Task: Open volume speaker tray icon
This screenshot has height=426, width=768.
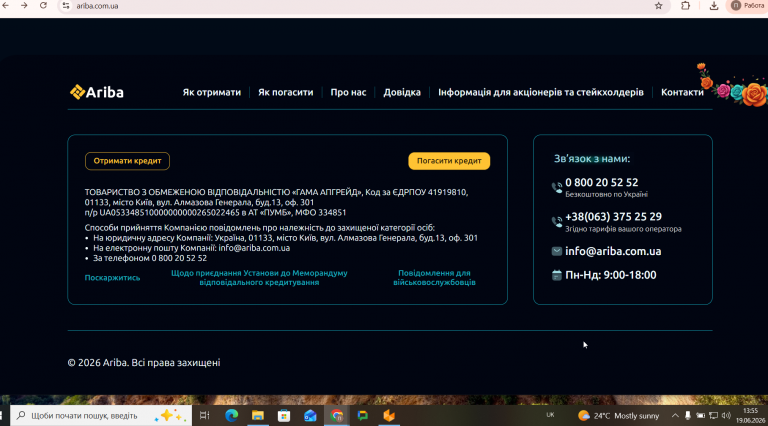Action: [x=726, y=416]
